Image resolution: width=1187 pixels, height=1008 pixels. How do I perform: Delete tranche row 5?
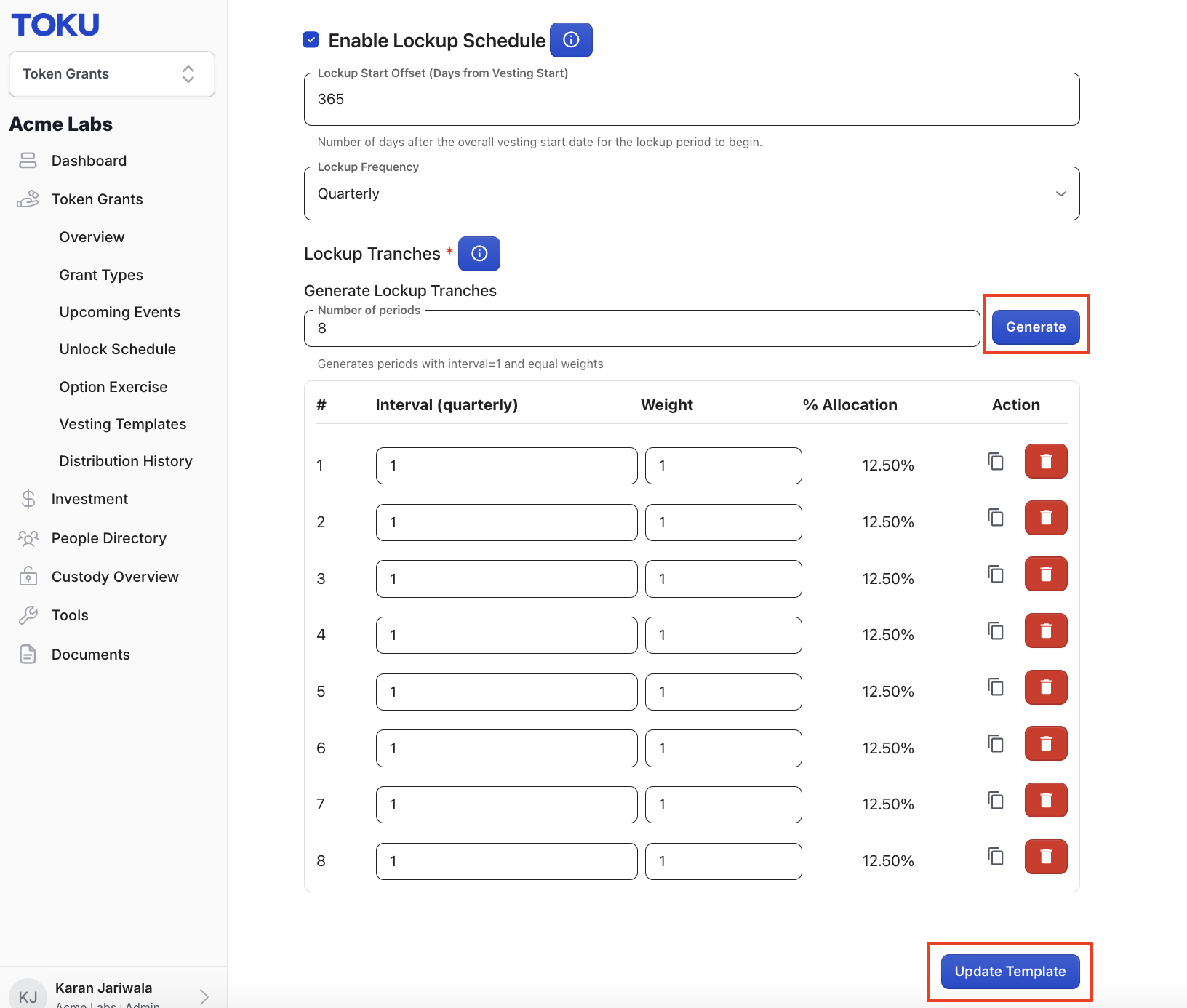(1046, 687)
